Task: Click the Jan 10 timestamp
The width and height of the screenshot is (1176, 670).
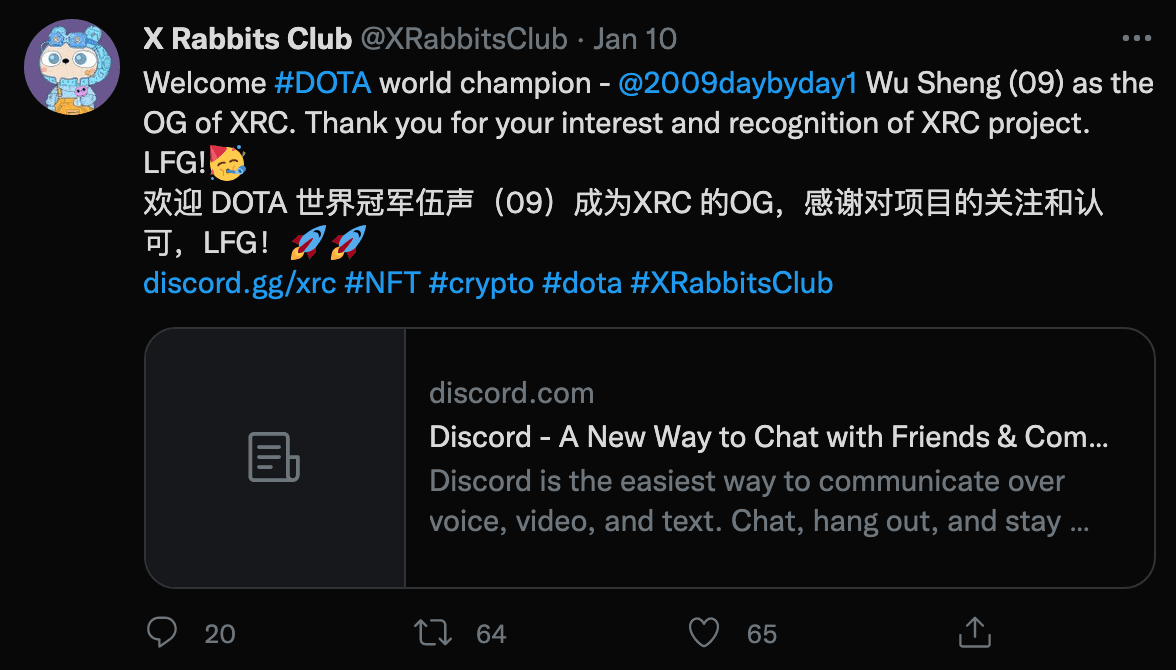Action: point(635,39)
